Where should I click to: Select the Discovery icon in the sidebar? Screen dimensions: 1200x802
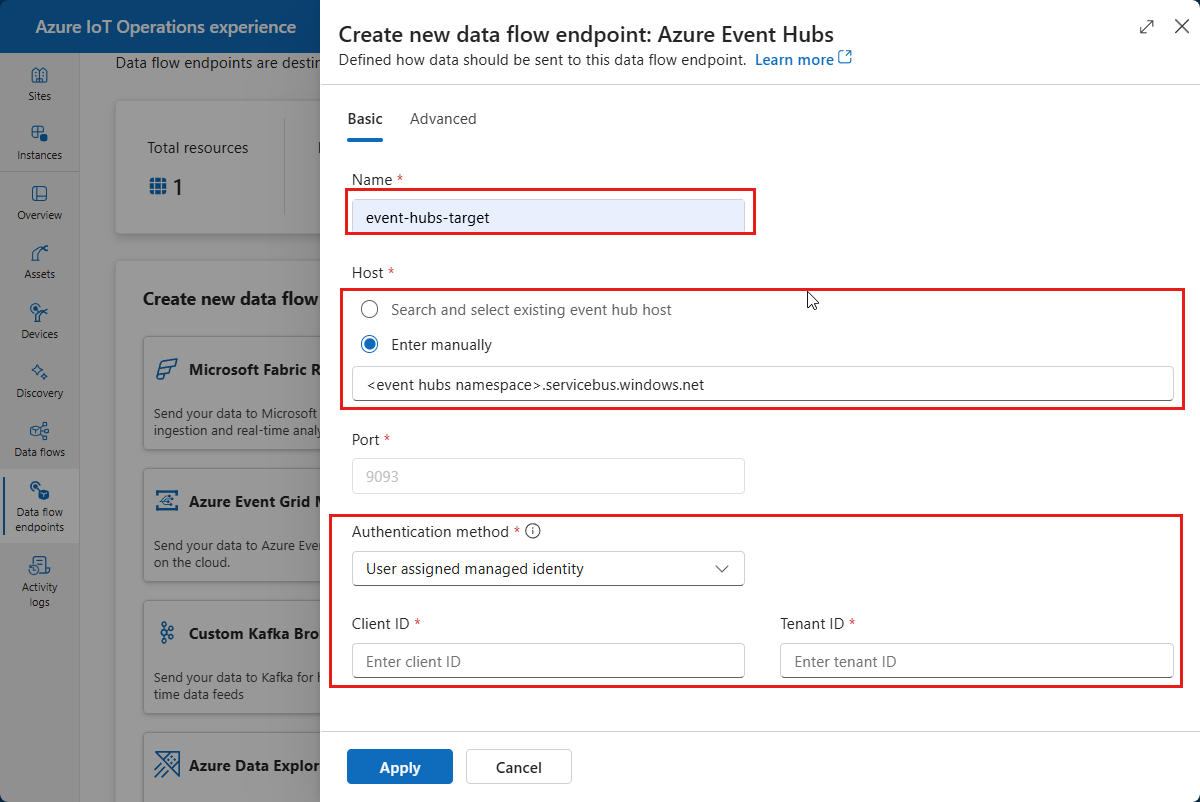pos(39,379)
